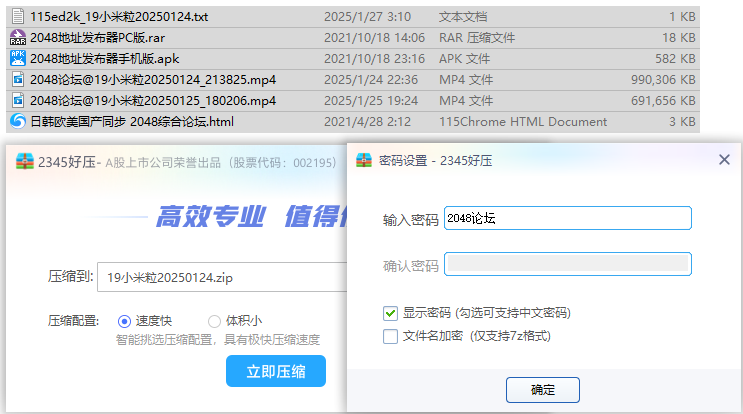This screenshot has height=414, width=743.
Task: Select file 2048地址发布器PC版.rar
Action: 98,37
